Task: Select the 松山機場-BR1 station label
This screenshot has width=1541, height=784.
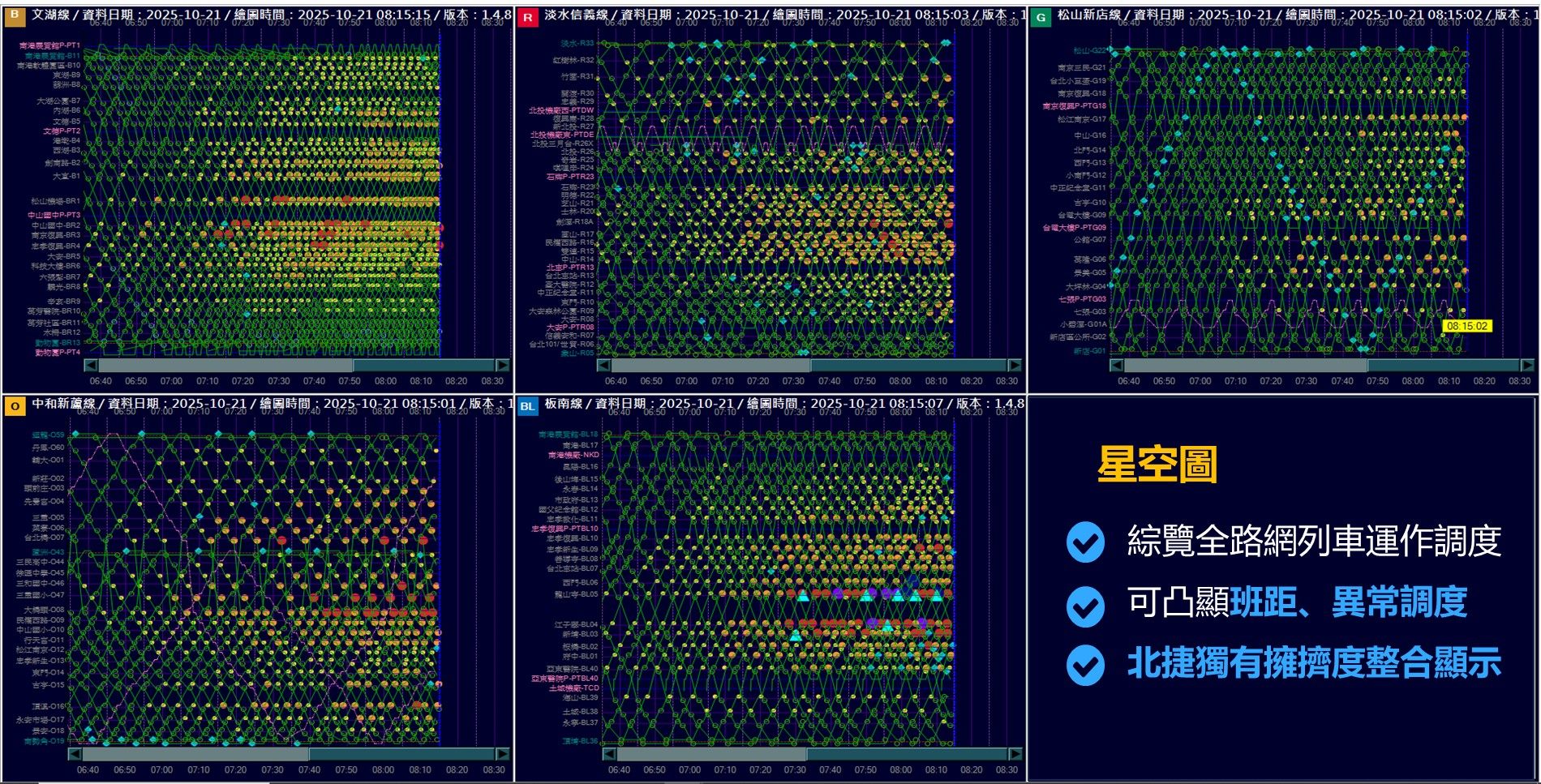Action: pos(56,201)
